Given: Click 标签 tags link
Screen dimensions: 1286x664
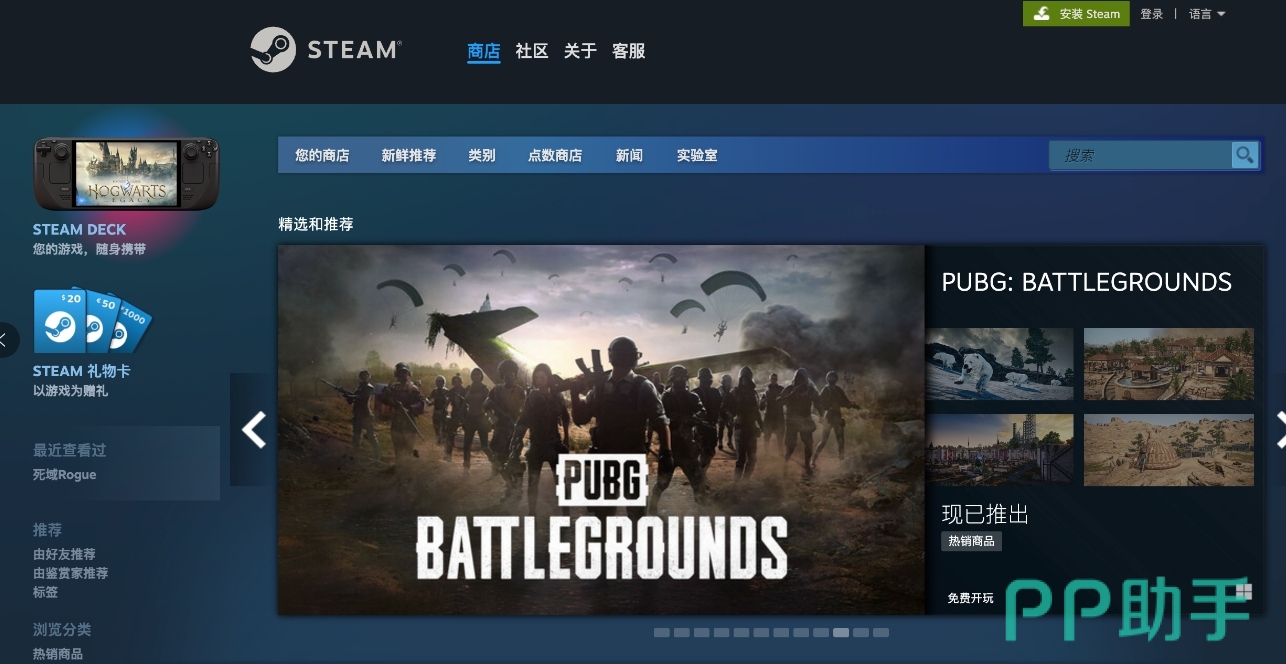Looking at the screenshot, I should (45, 592).
